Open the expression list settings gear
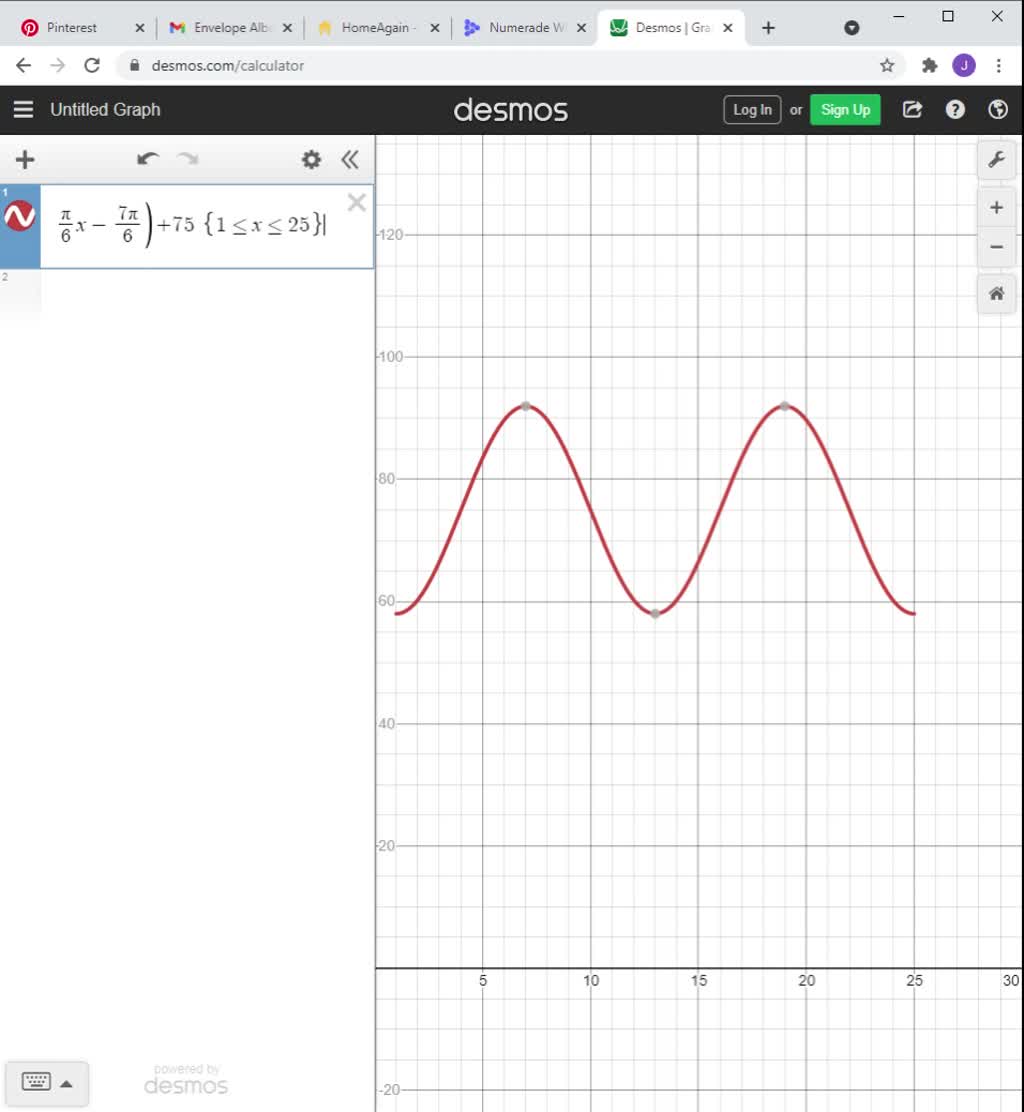Image resolution: width=1024 pixels, height=1112 pixels. coord(312,160)
